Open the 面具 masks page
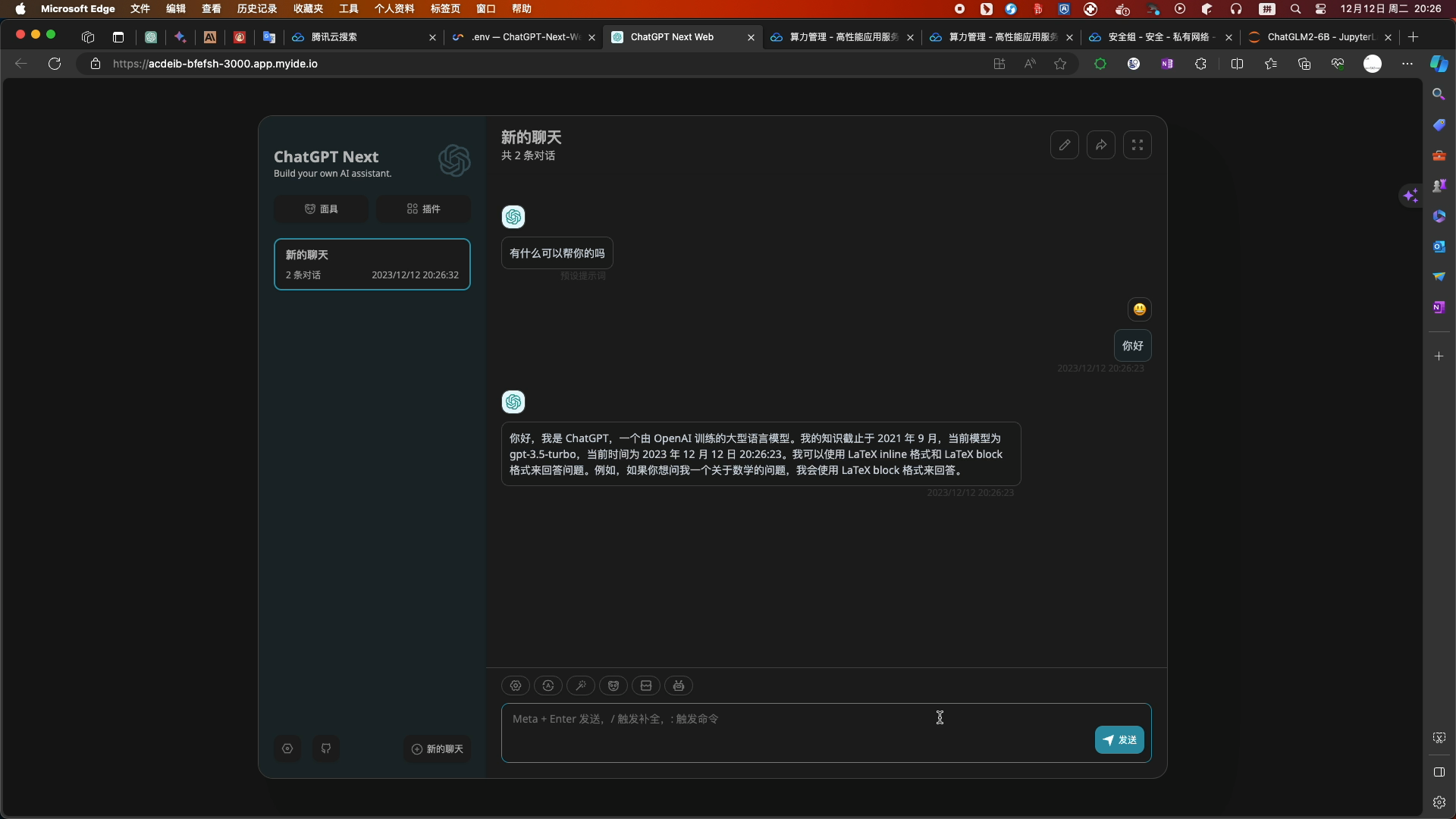The image size is (1456, 819). [322, 209]
